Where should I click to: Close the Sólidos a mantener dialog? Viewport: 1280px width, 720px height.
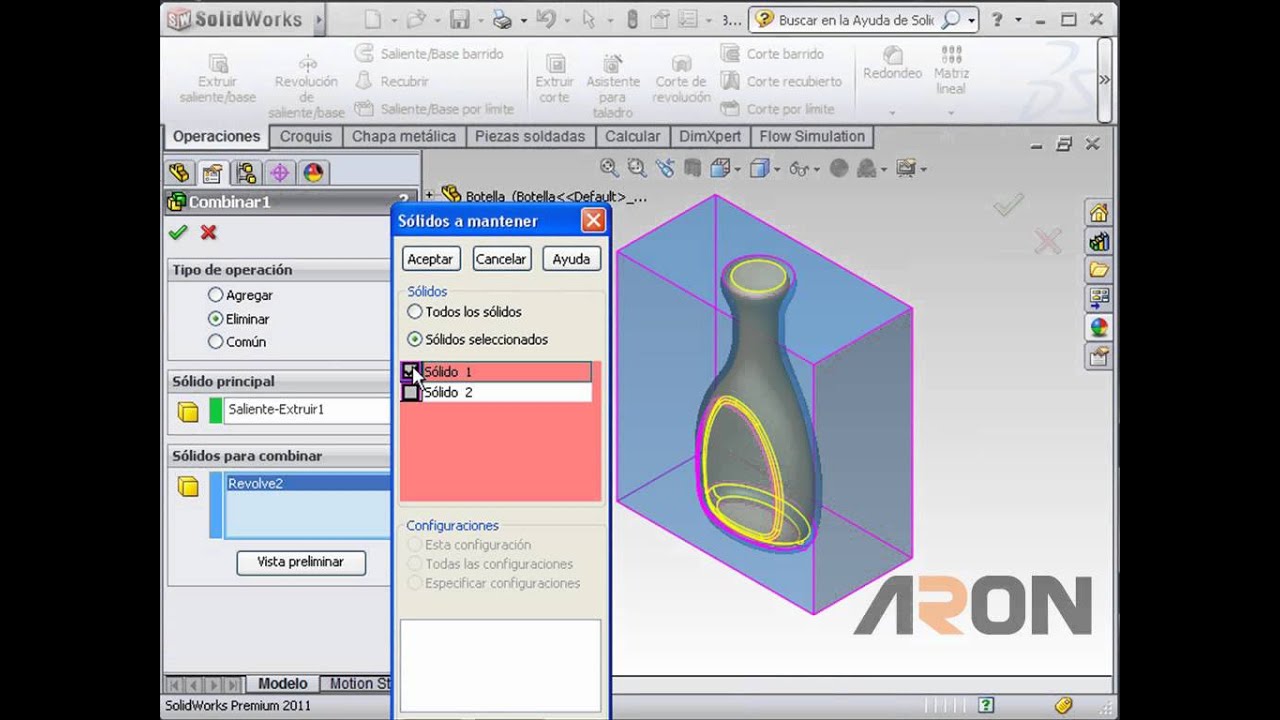593,221
